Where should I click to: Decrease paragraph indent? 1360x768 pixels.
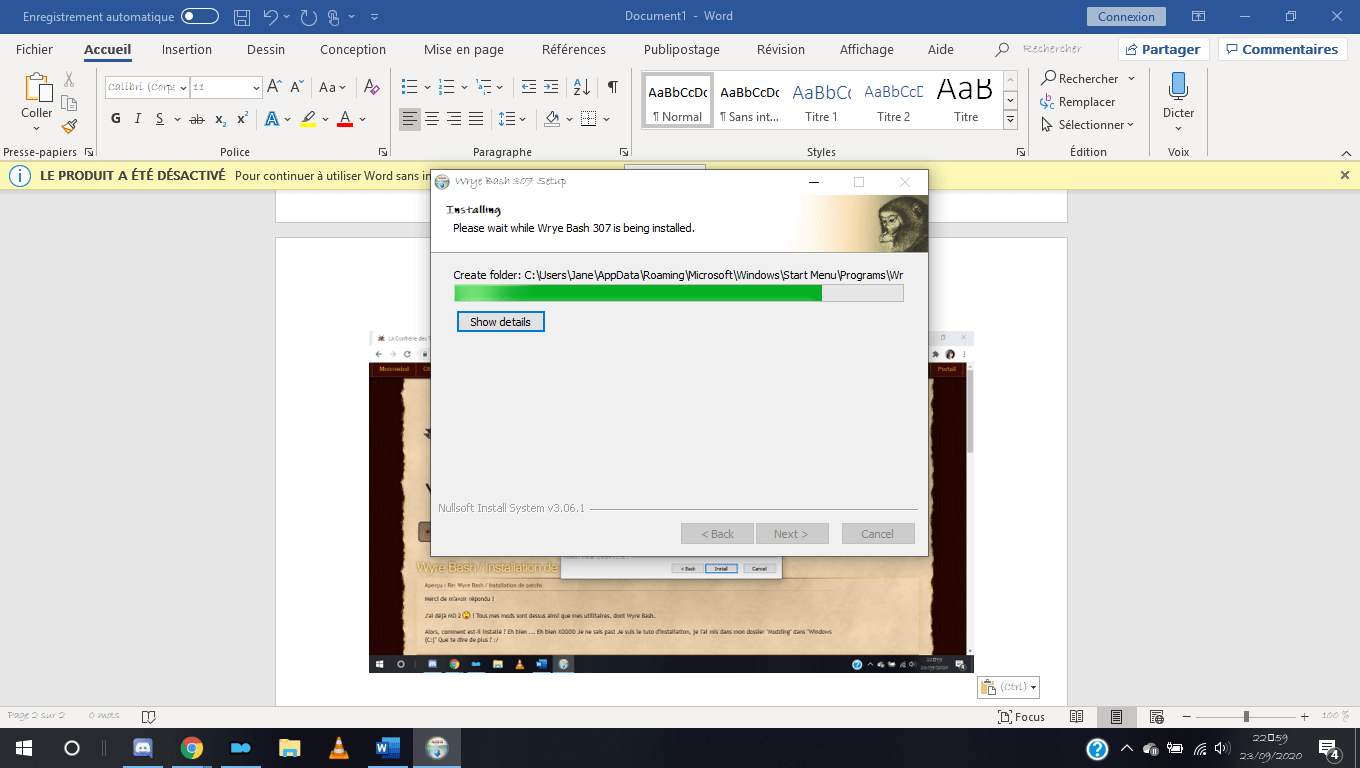pos(529,87)
